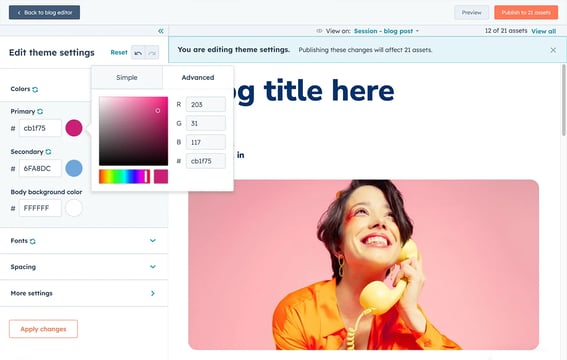The width and height of the screenshot is (567, 360).
Task: Click the undo arrow icon
Action: (x=138, y=53)
